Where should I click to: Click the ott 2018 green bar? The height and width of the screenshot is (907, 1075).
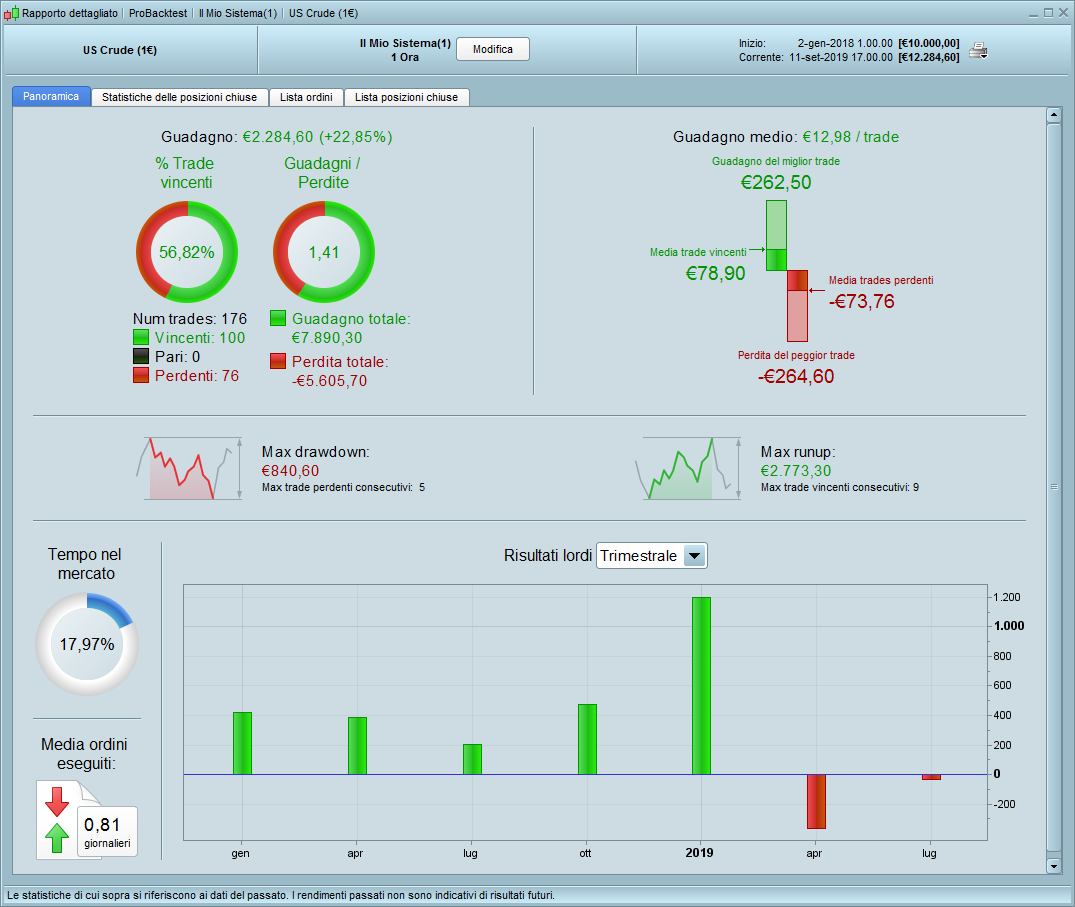(x=588, y=739)
